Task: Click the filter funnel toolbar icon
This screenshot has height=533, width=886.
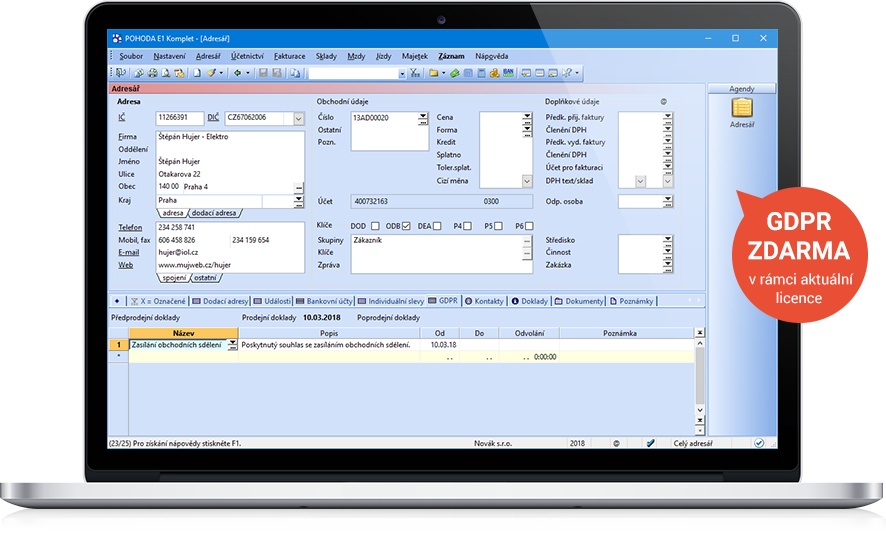Action: pos(415,73)
